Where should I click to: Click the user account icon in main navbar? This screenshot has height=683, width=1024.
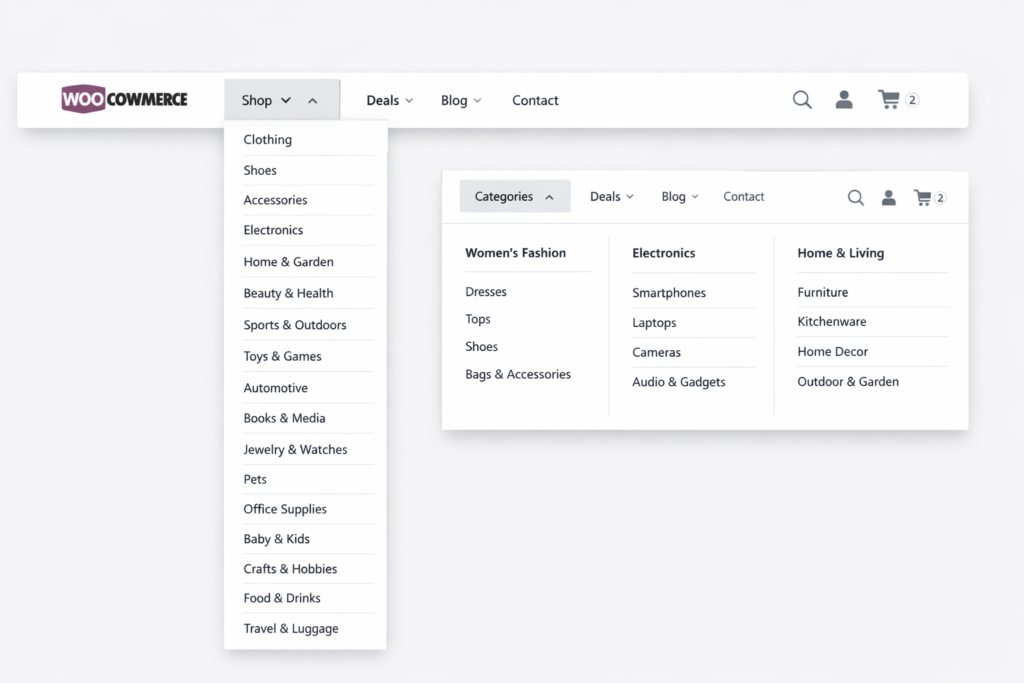pyautogui.click(x=844, y=100)
